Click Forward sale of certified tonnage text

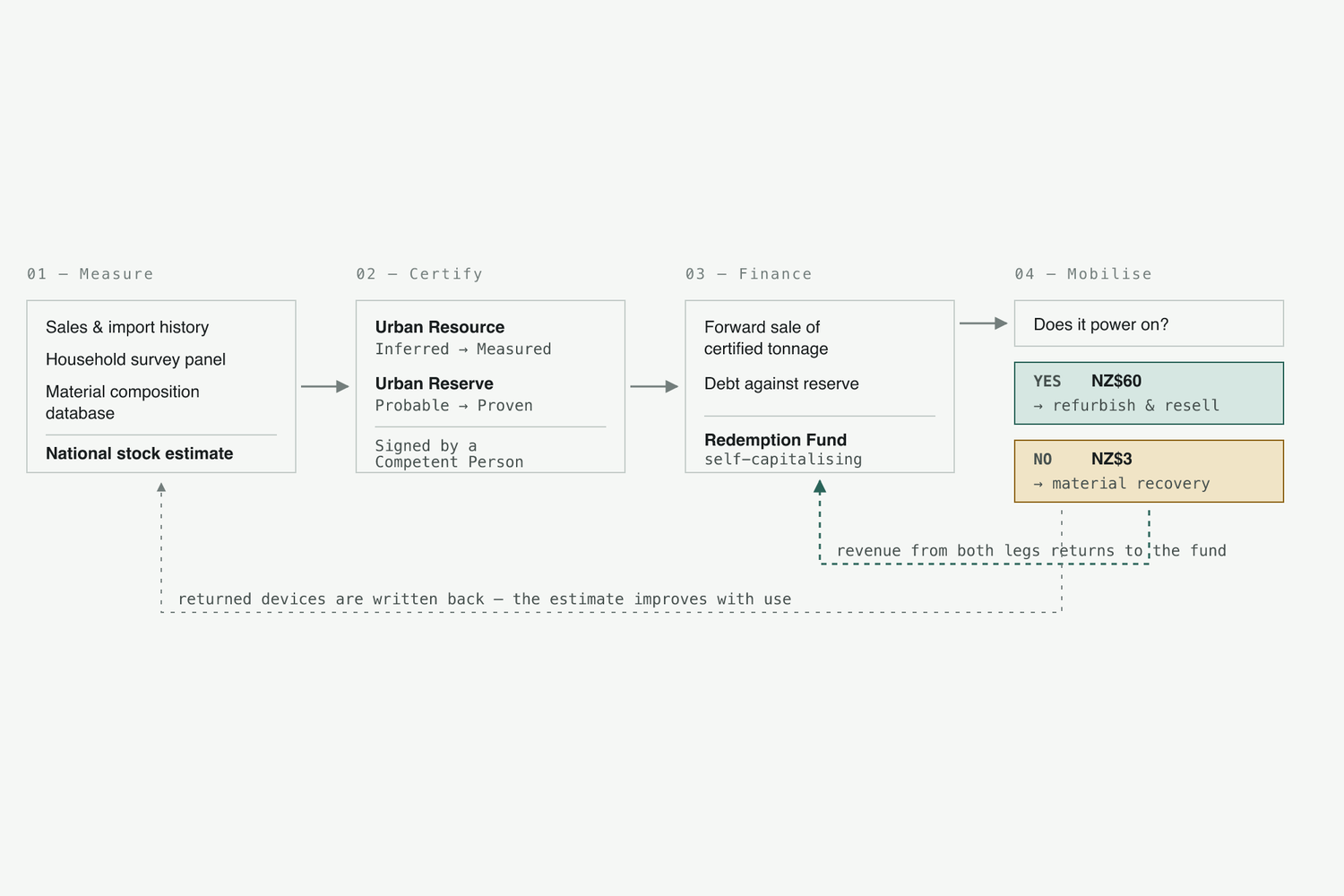(766, 338)
